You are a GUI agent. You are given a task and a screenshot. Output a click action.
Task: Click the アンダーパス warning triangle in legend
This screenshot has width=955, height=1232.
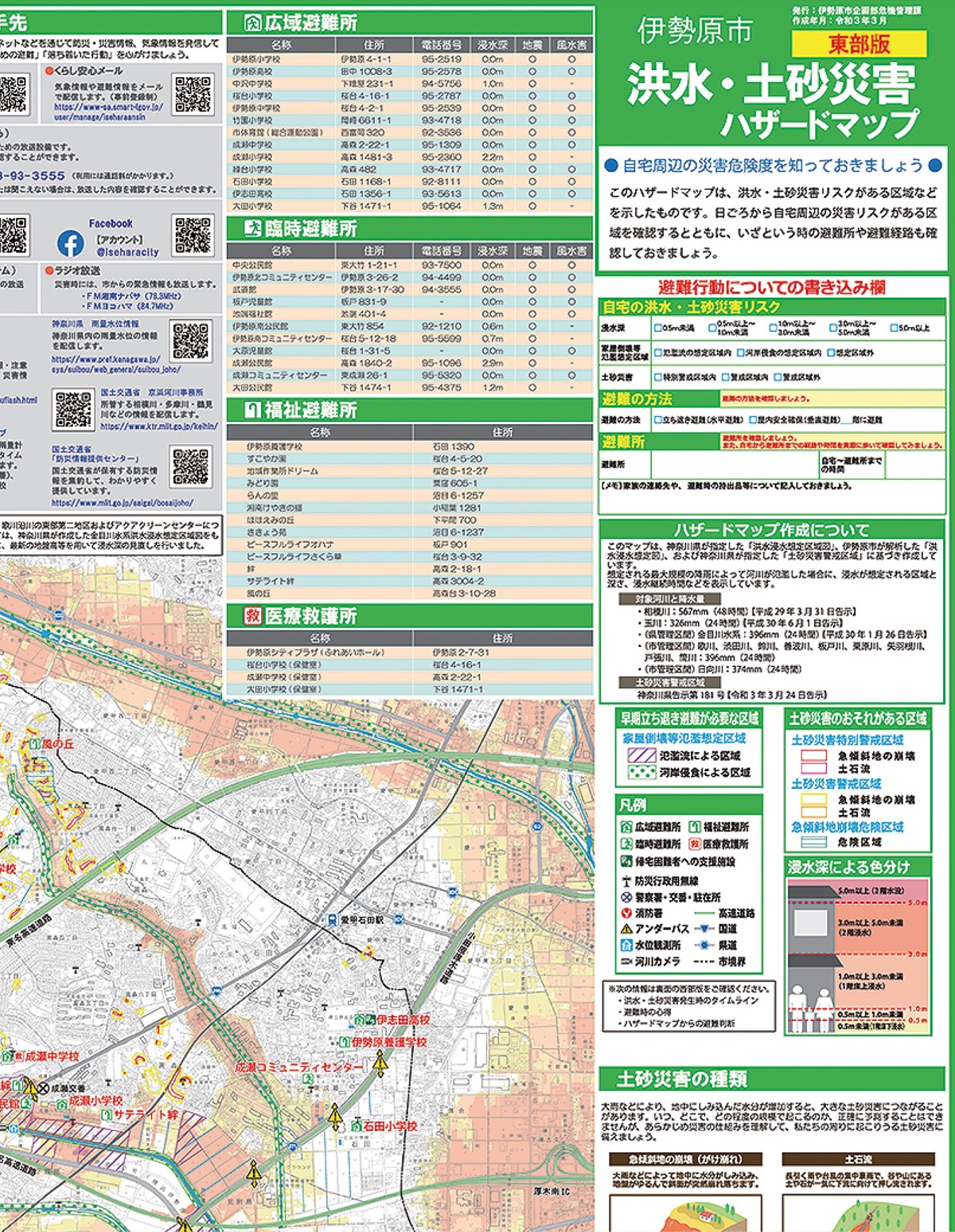click(626, 929)
